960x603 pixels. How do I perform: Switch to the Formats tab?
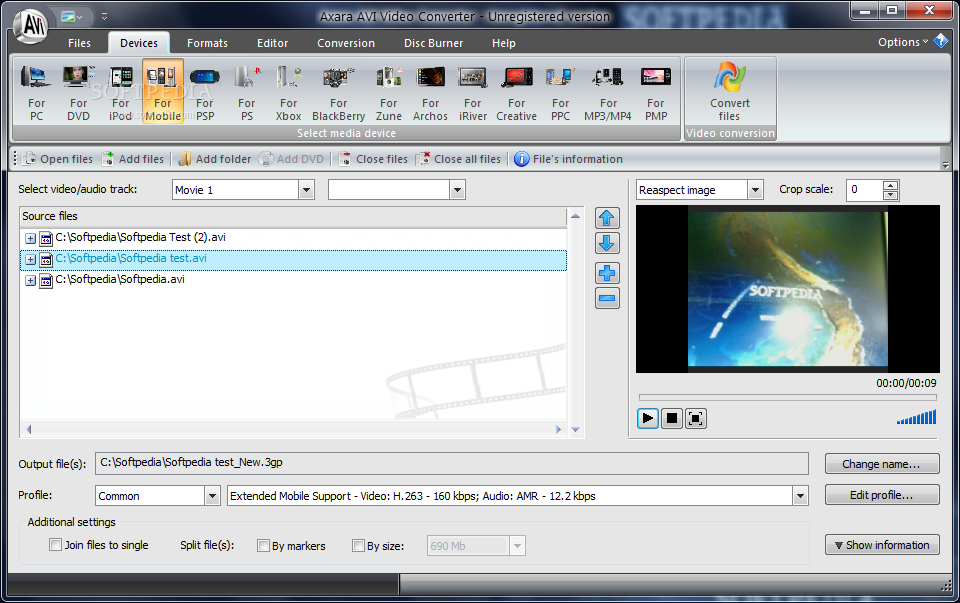[x=208, y=43]
